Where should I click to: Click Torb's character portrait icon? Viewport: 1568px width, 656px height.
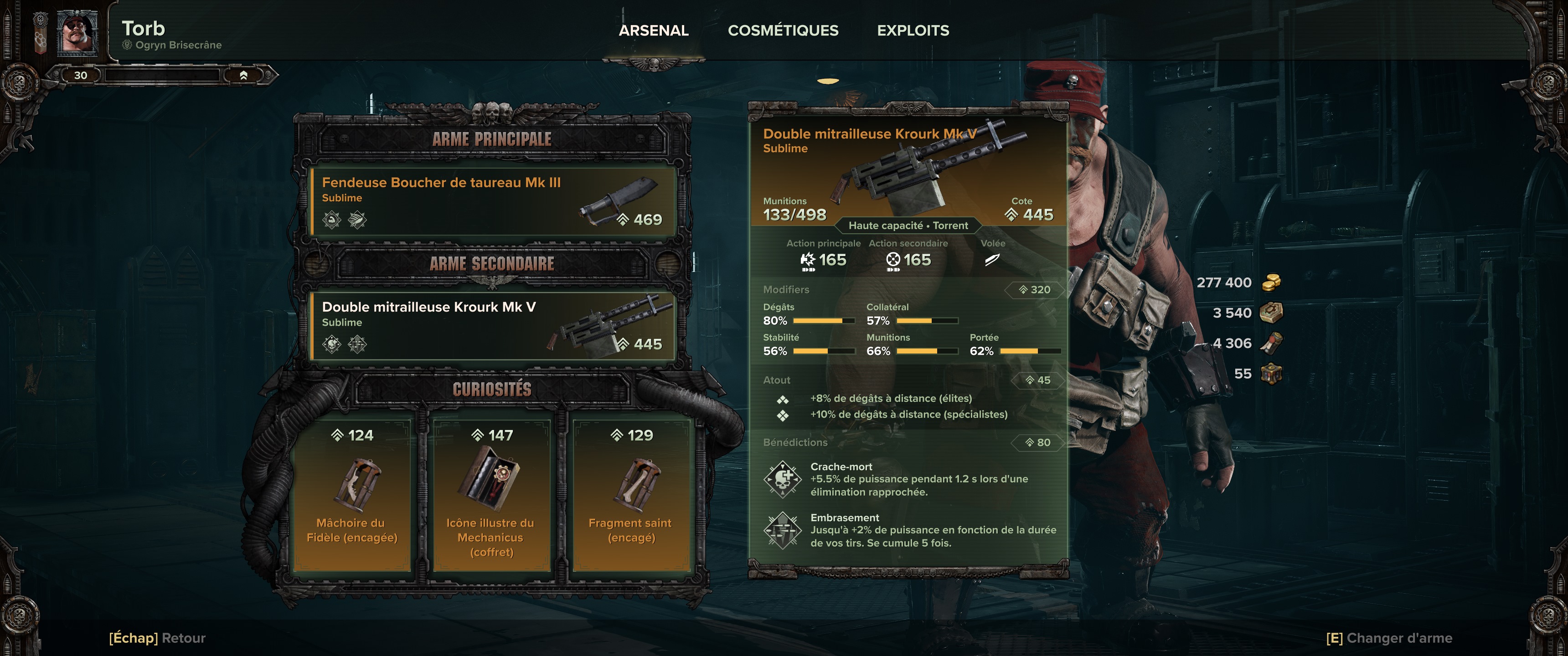point(77,32)
